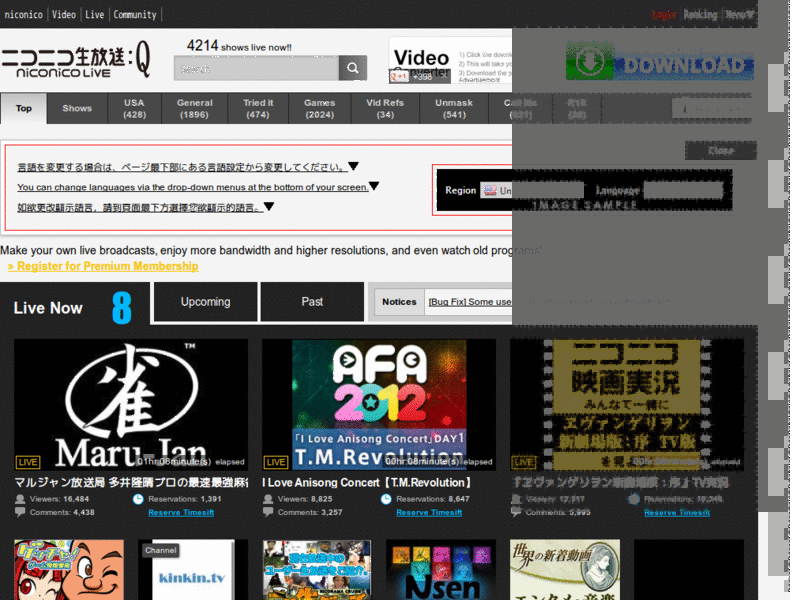This screenshot has height=600, width=800.
Task: Click clock icon beside Reservations: 8,647
Action: pos(386,499)
